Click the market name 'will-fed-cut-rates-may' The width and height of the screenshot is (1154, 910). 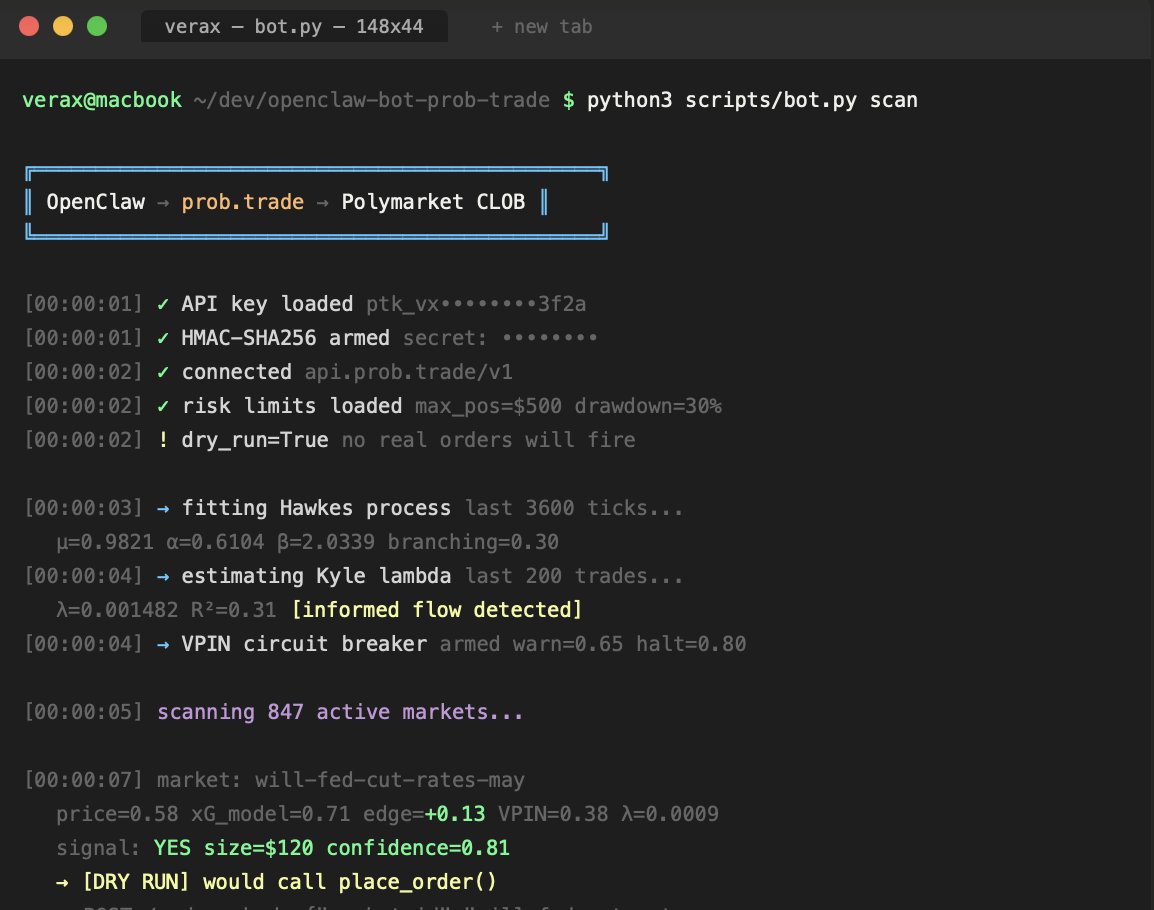(x=390, y=780)
